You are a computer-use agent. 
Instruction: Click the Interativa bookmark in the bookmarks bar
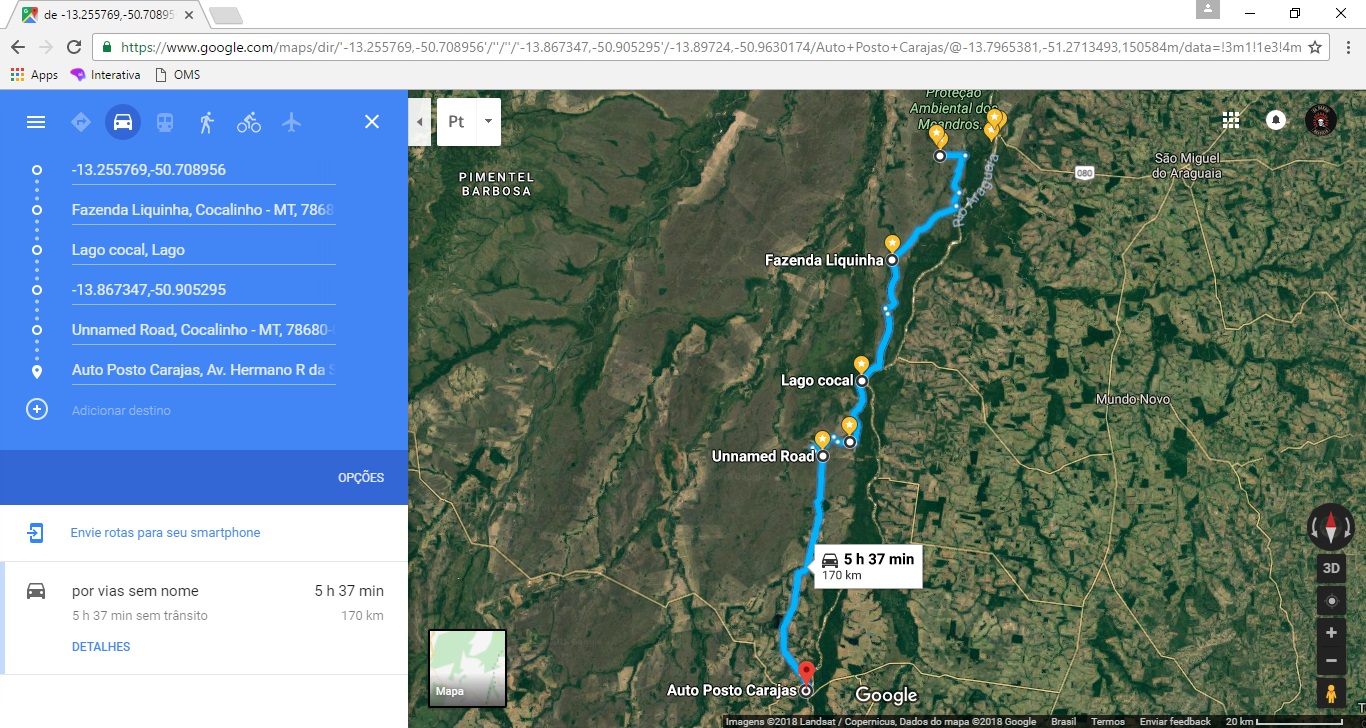pyautogui.click(x=105, y=75)
